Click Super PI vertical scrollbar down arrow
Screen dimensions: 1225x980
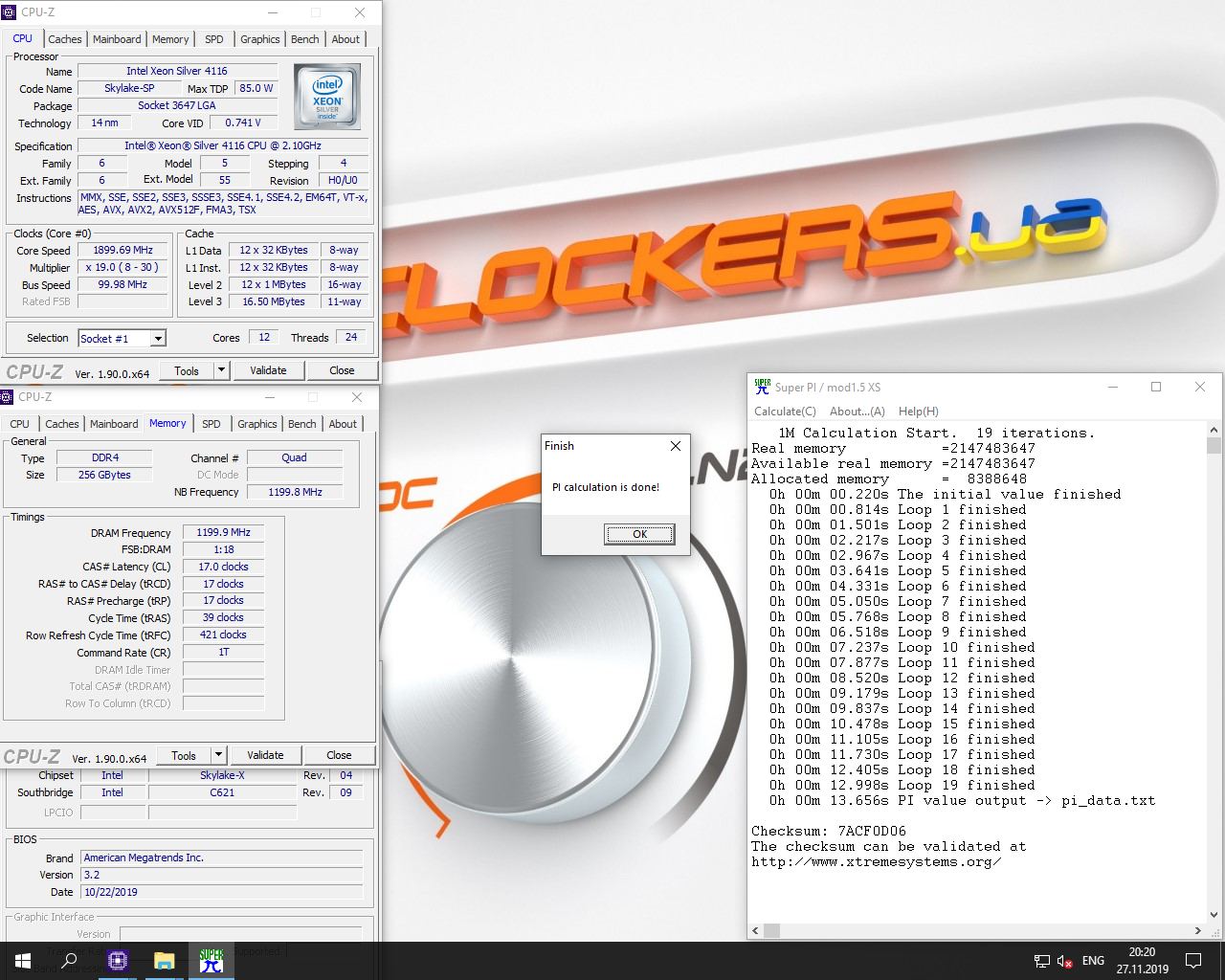(1214, 915)
